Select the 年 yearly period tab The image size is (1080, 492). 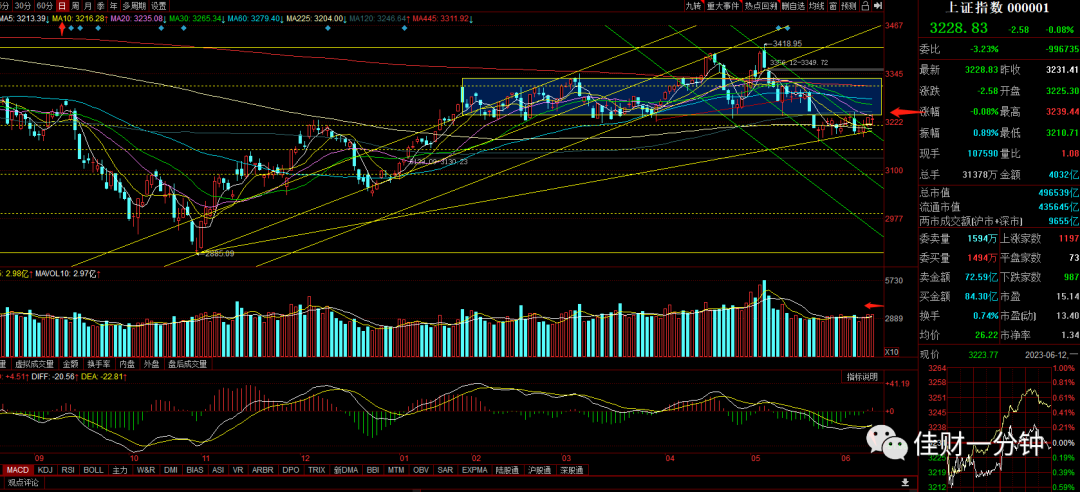tap(114, 6)
